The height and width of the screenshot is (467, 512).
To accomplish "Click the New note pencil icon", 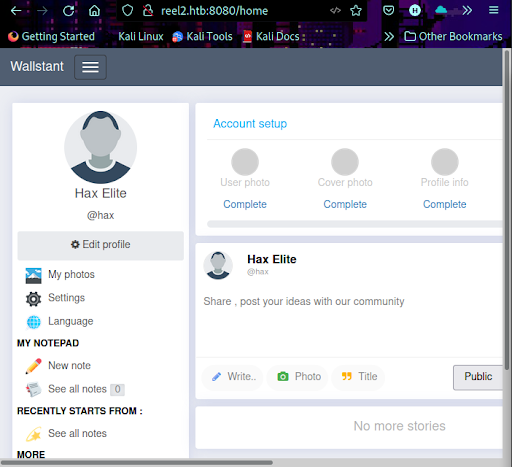I will click(x=33, y=366).
